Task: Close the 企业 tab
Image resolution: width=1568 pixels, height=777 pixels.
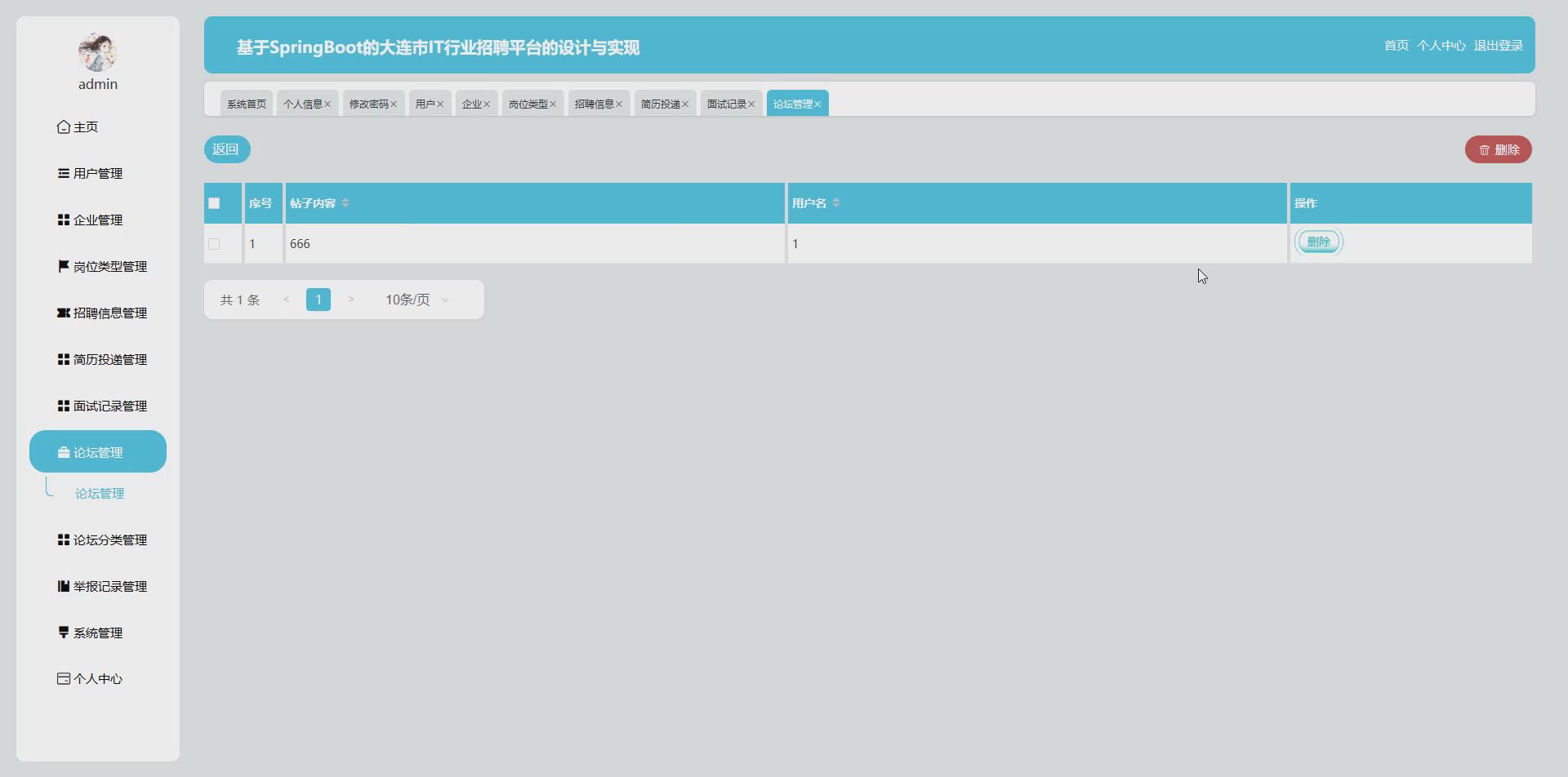Action: (x=487, y=104)
